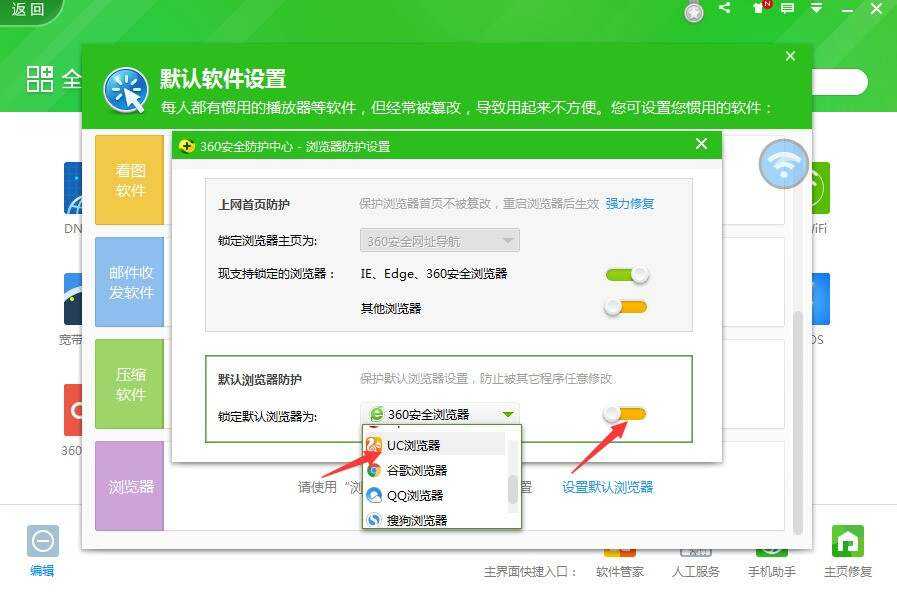Click the 强力修复 link
The image size is (897, 596).
(630, 204)
